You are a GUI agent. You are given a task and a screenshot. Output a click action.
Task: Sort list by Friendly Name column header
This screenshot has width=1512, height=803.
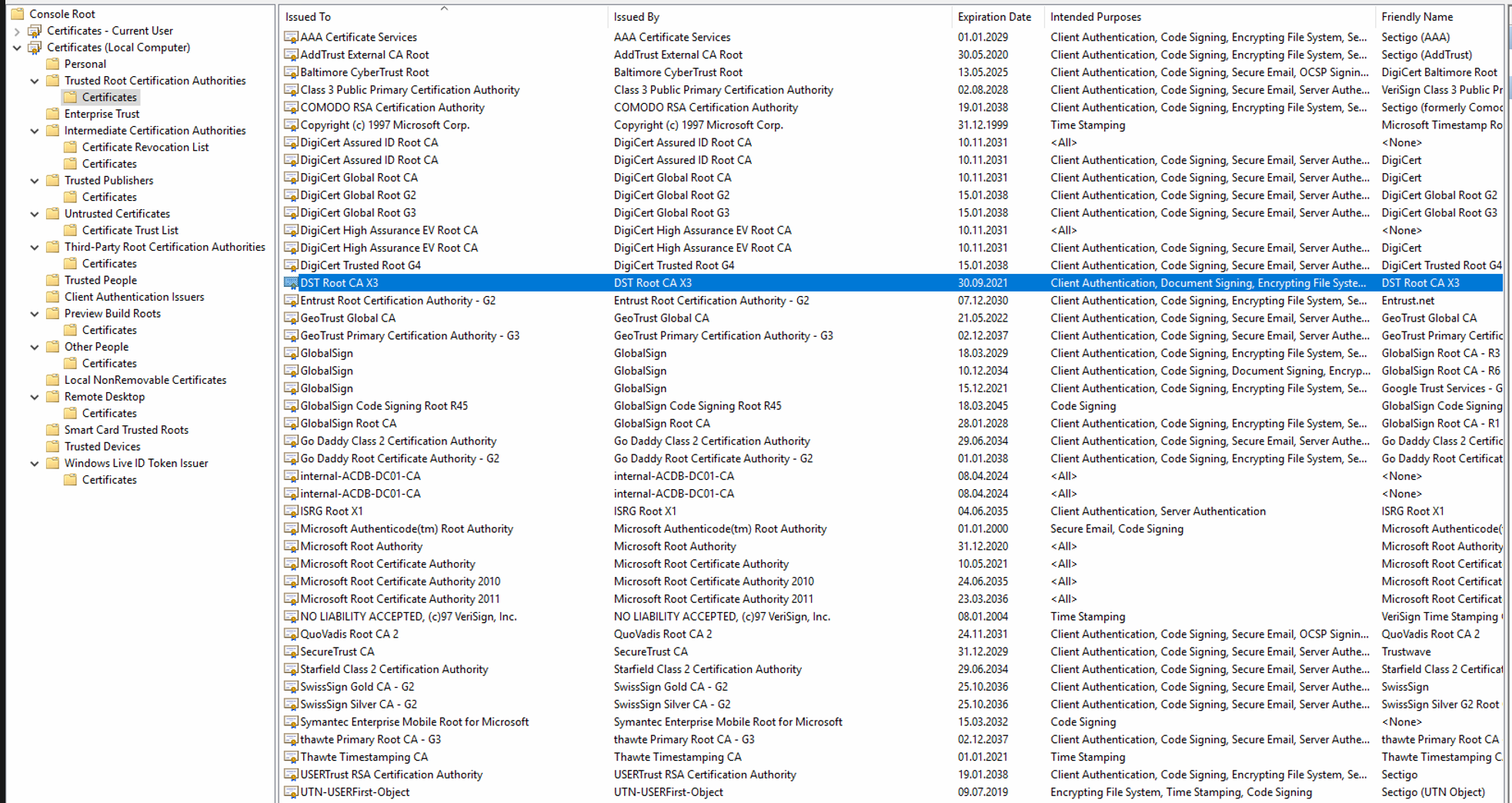(1439, 17)
